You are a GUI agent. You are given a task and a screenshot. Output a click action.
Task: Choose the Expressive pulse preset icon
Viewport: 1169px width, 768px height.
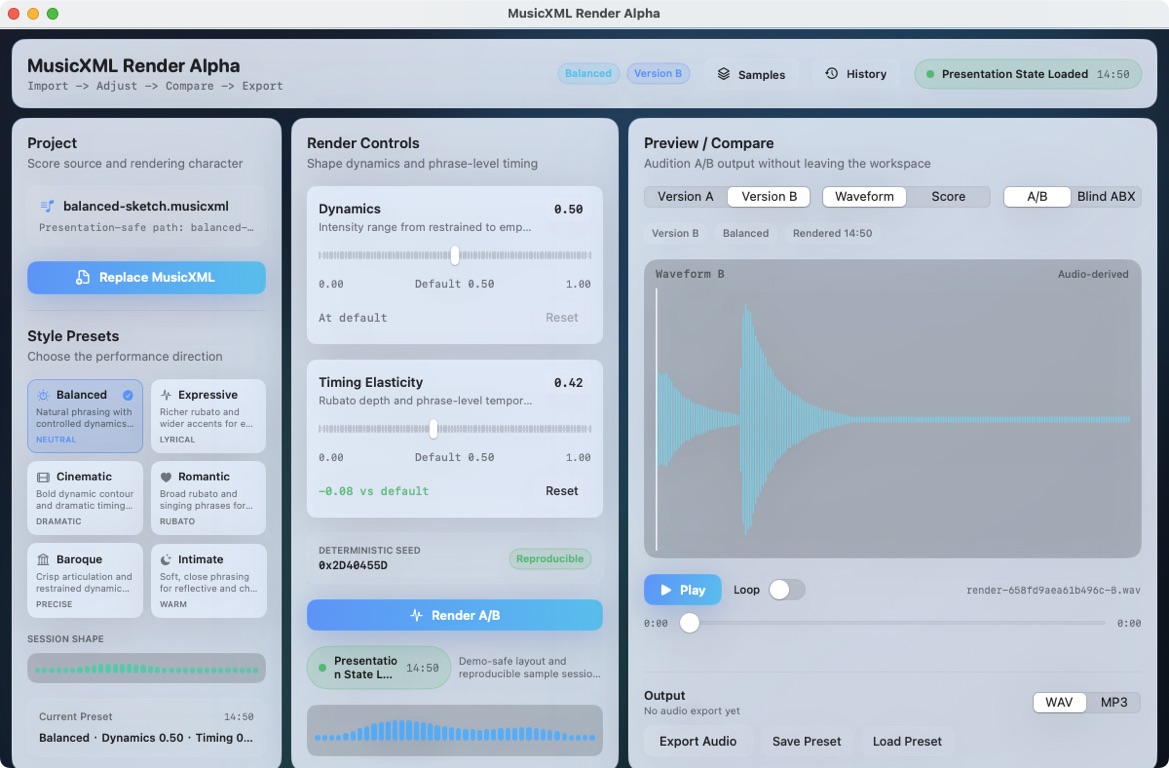(166, 394)
